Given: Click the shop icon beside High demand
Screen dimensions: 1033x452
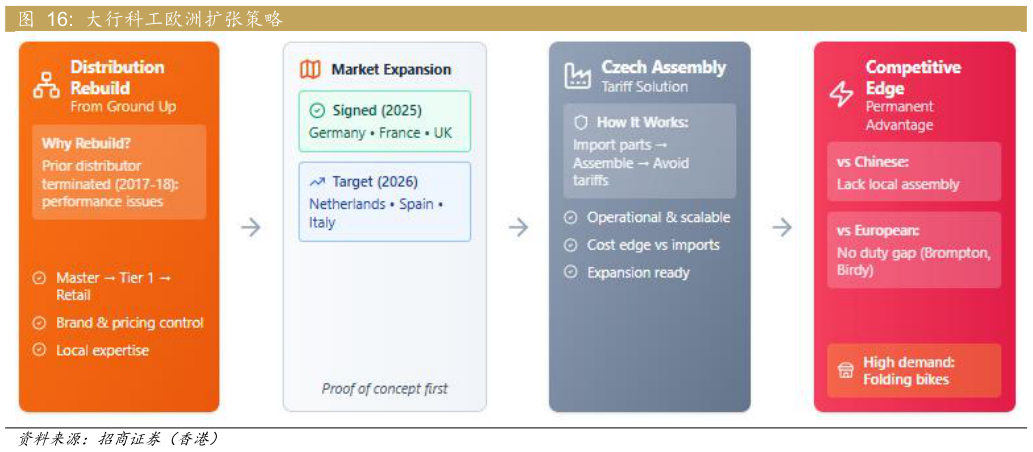Looking at the screenshot, I should tap(845, 370).
